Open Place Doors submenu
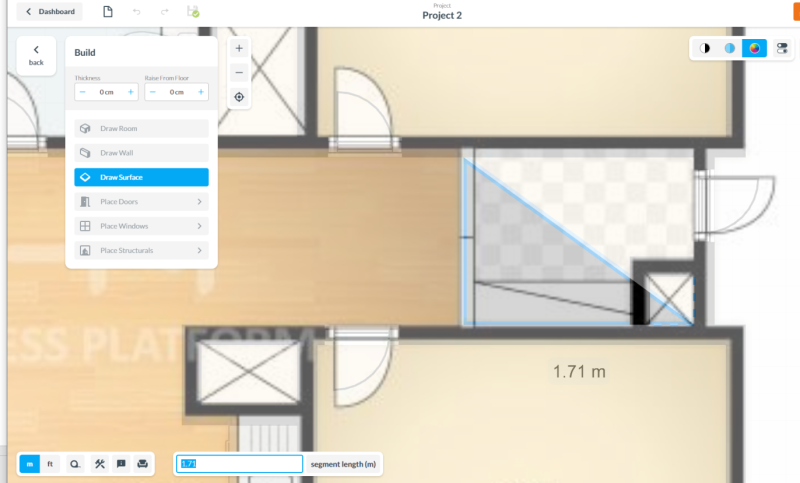Image resolution: width=800 pixels, height=483 pixels. (141, 201)
